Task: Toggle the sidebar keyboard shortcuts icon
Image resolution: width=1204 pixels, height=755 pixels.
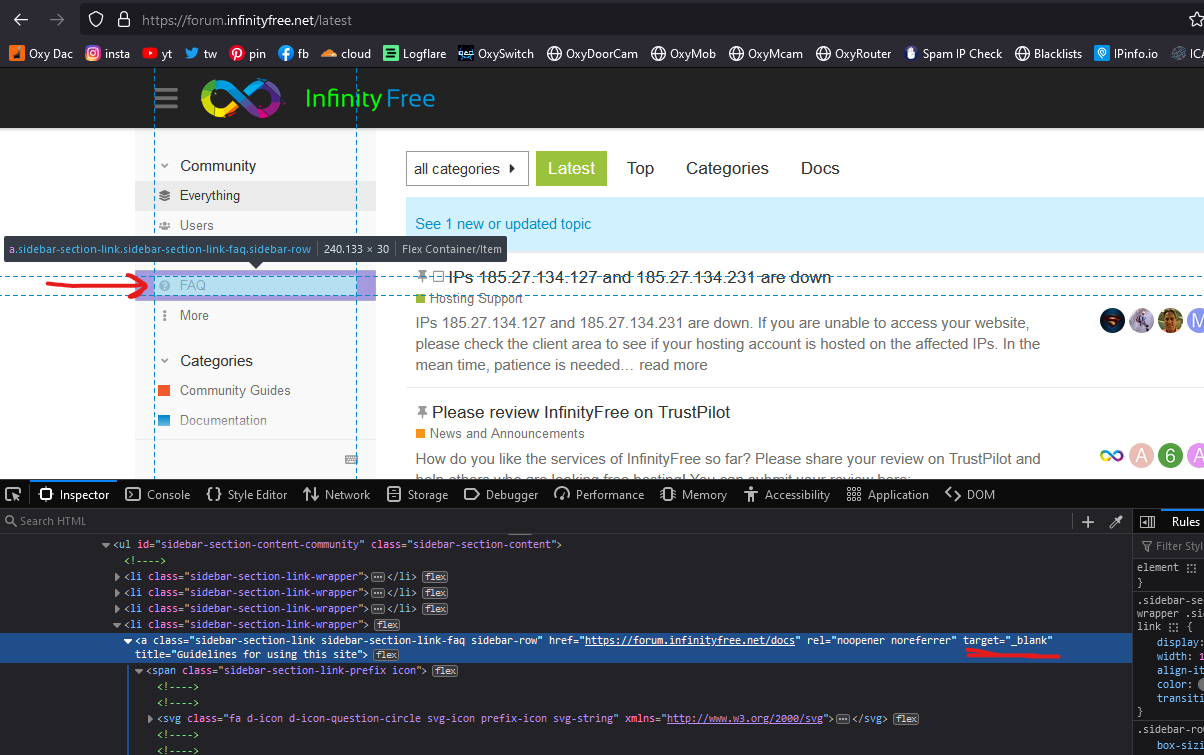Action: (x=351, y=459)
